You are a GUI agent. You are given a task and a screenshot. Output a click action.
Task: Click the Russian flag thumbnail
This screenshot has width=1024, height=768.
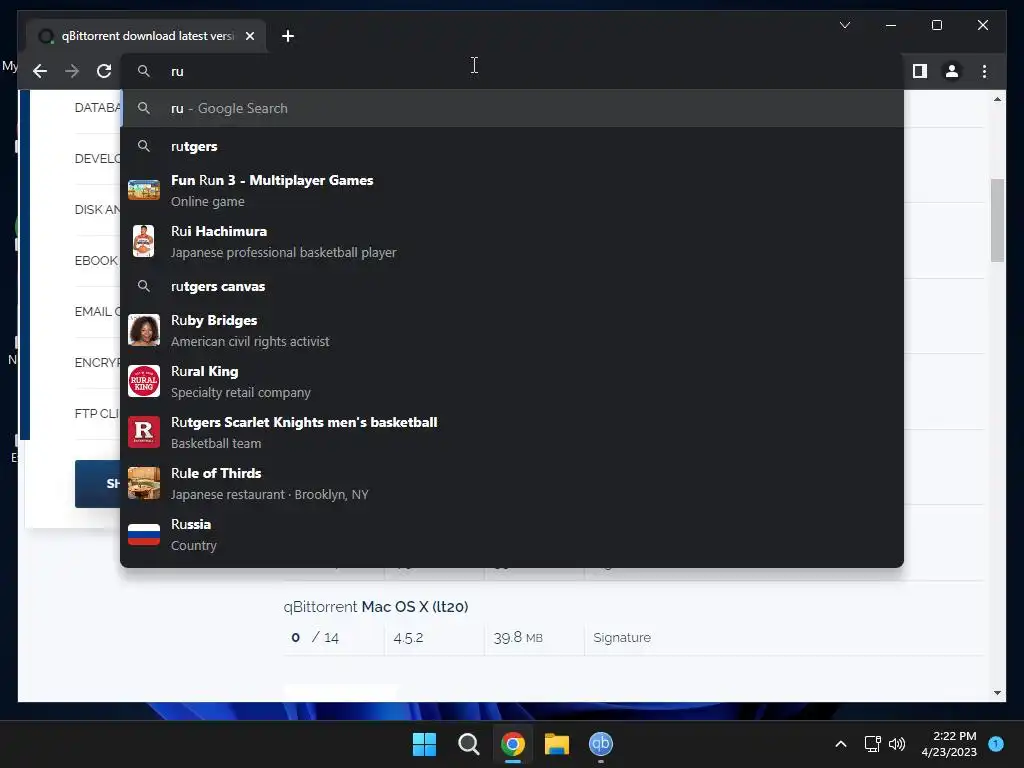144,534
